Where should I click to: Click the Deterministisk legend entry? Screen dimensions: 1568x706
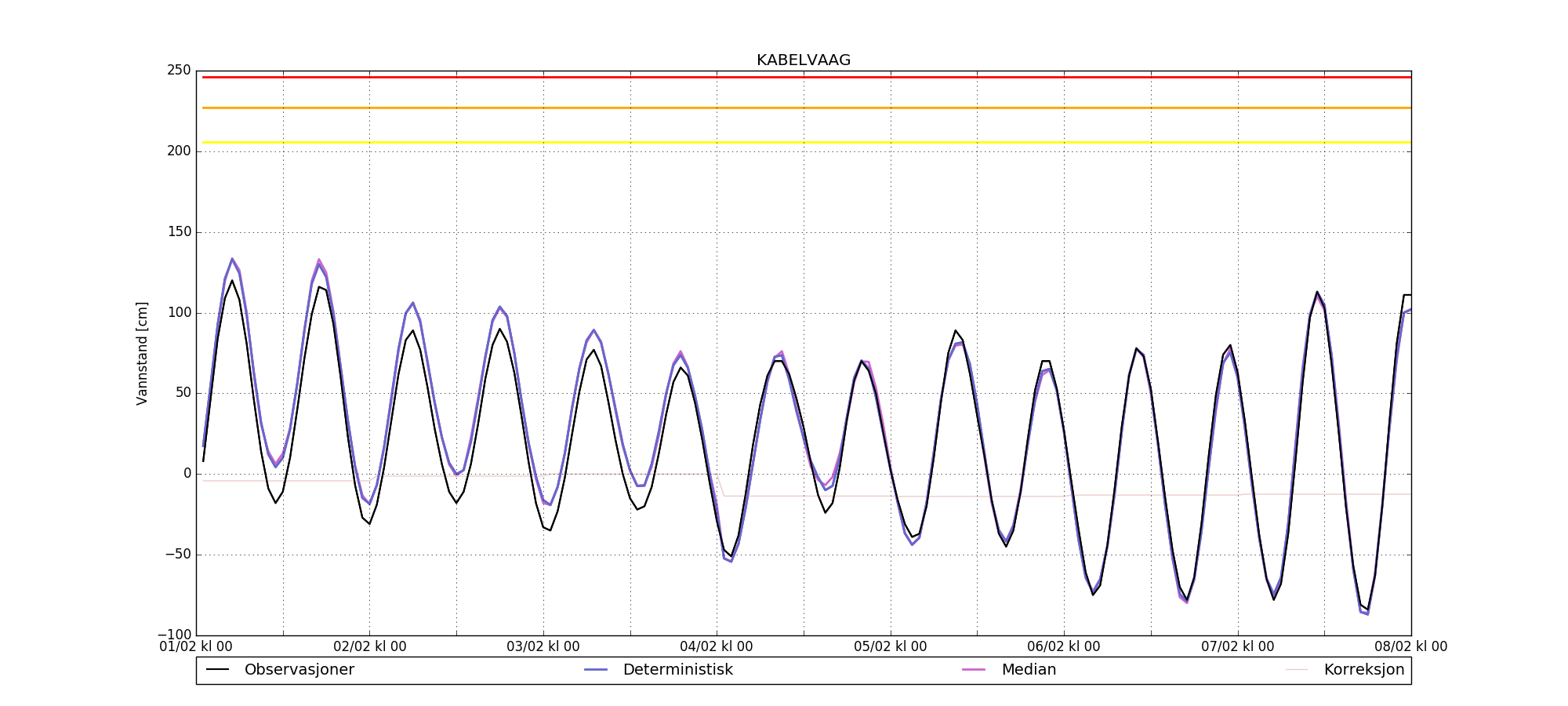pyautogui.click(x=659, y=670)
